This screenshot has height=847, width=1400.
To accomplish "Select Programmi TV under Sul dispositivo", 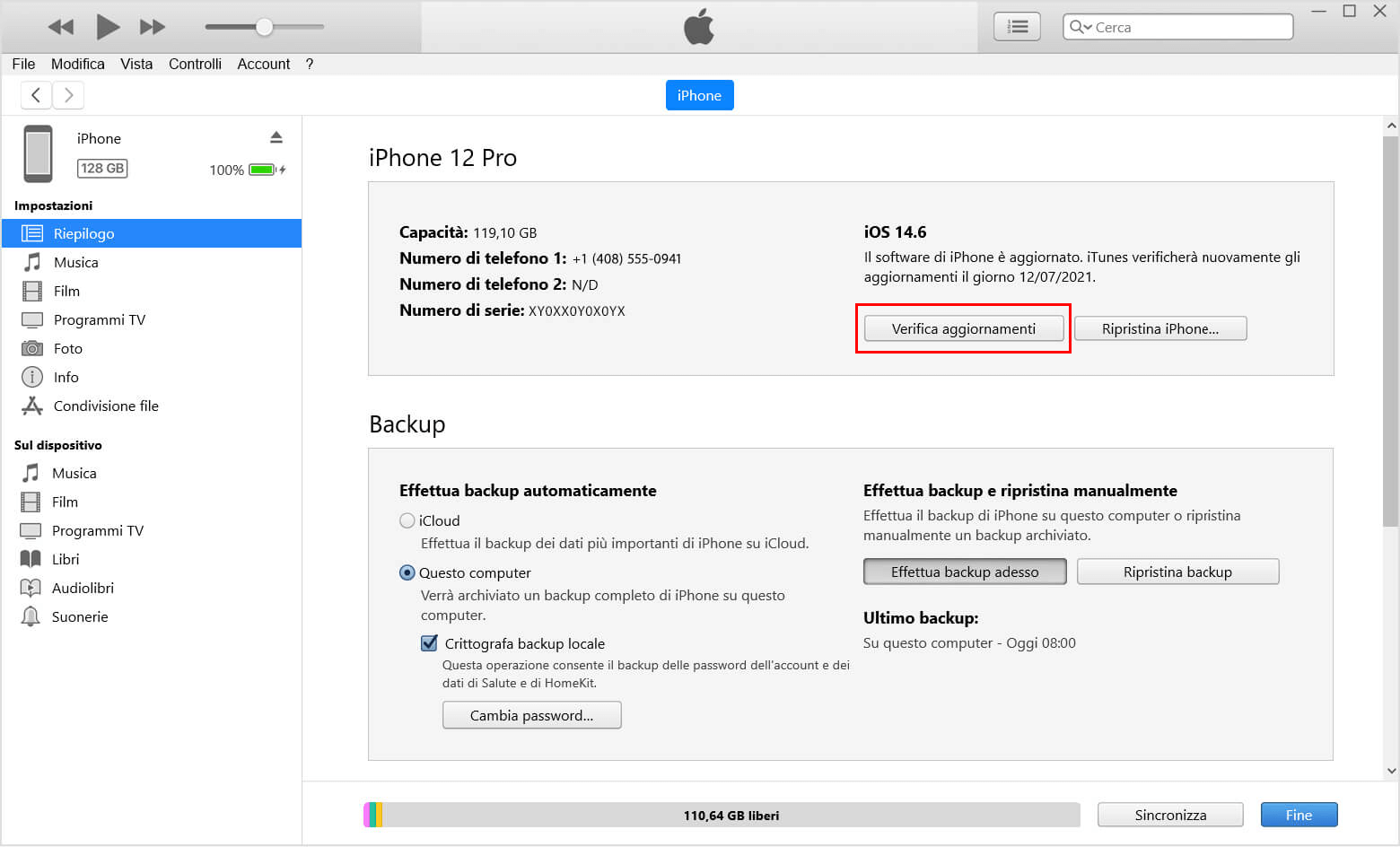I will click(x=152, y=530).
